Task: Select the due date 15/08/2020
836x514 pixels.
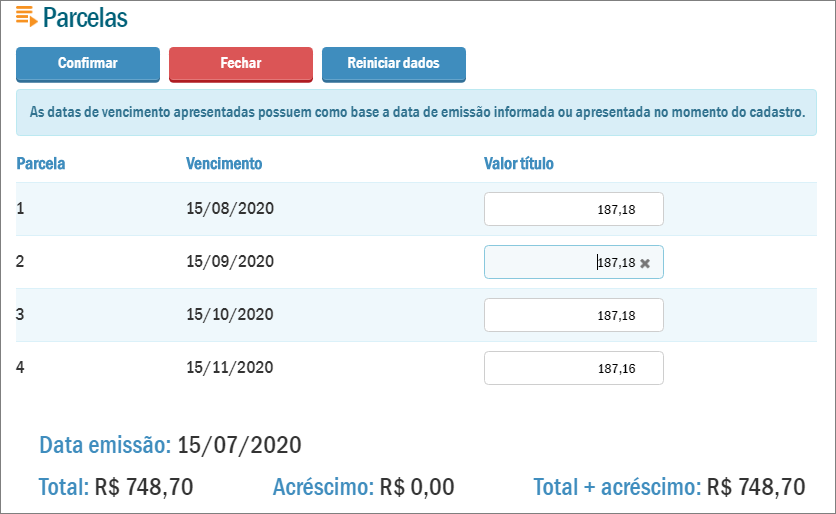Action: click(x=230, y=209)
